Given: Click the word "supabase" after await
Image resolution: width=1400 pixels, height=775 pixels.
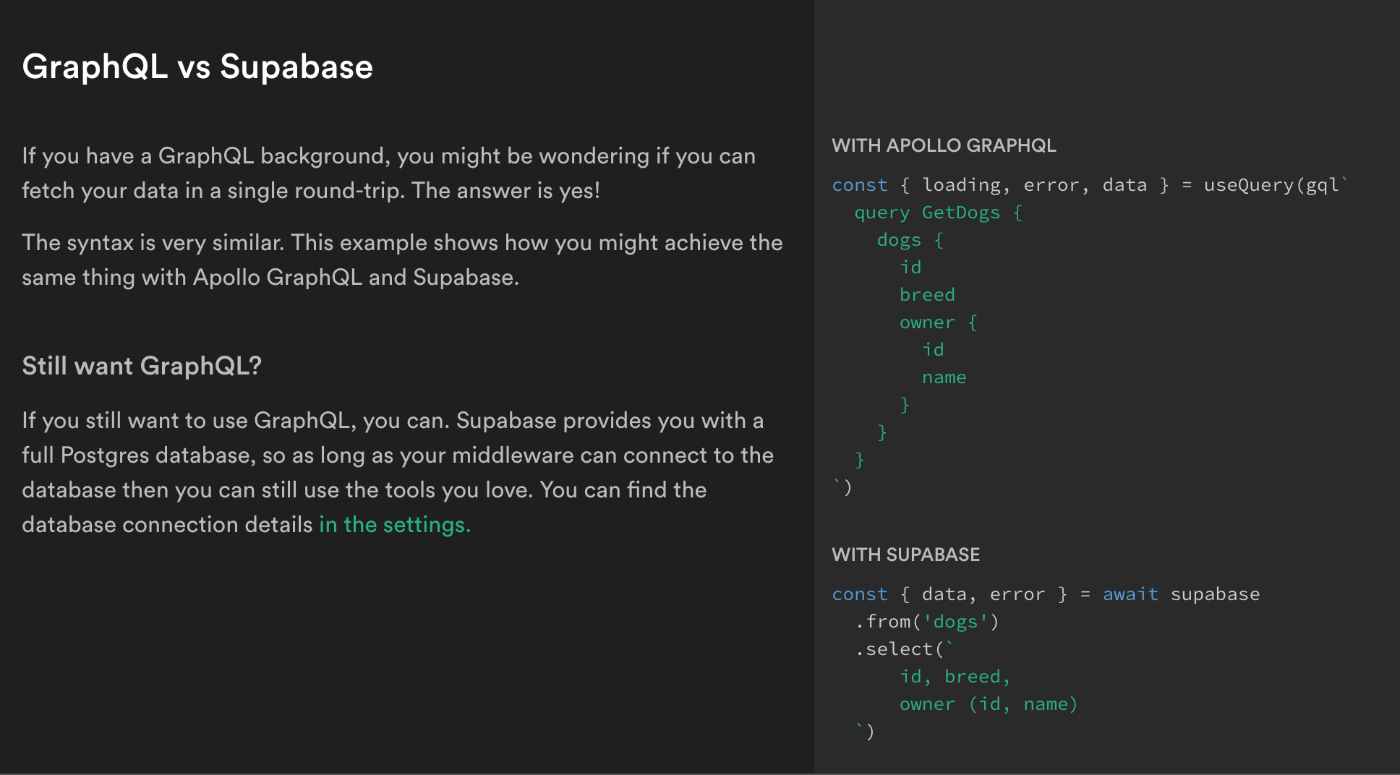Looking at the screenshot, I should (x=1215, y=595).
